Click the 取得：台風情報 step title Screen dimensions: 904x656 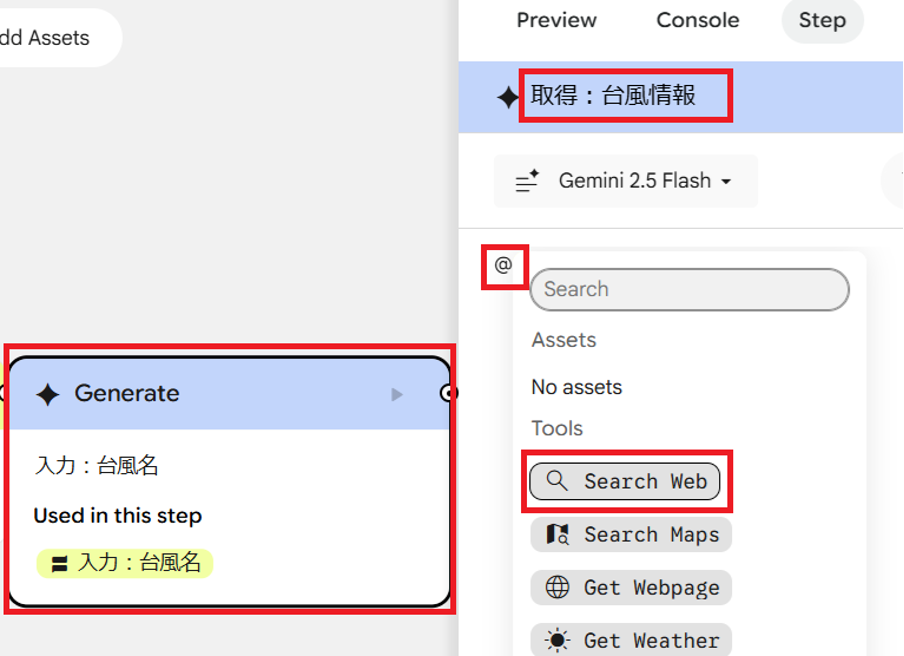coord(613,96)
